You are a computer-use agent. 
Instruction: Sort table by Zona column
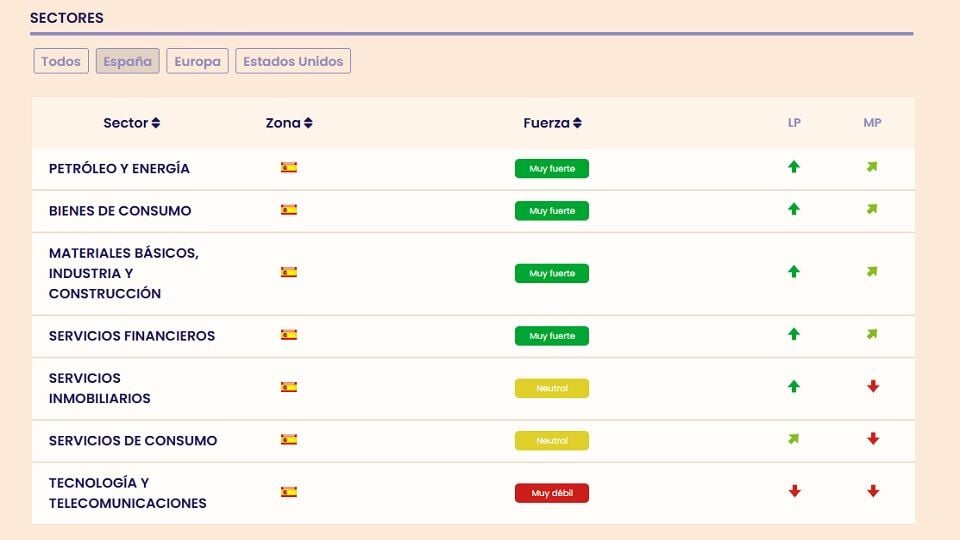click(x=289, y=123)
